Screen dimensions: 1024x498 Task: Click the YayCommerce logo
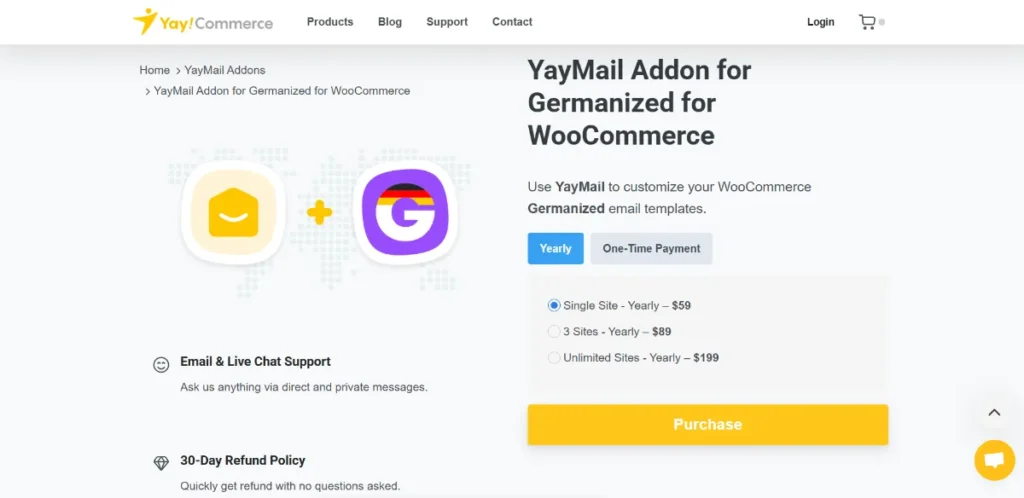pos(203,22)
